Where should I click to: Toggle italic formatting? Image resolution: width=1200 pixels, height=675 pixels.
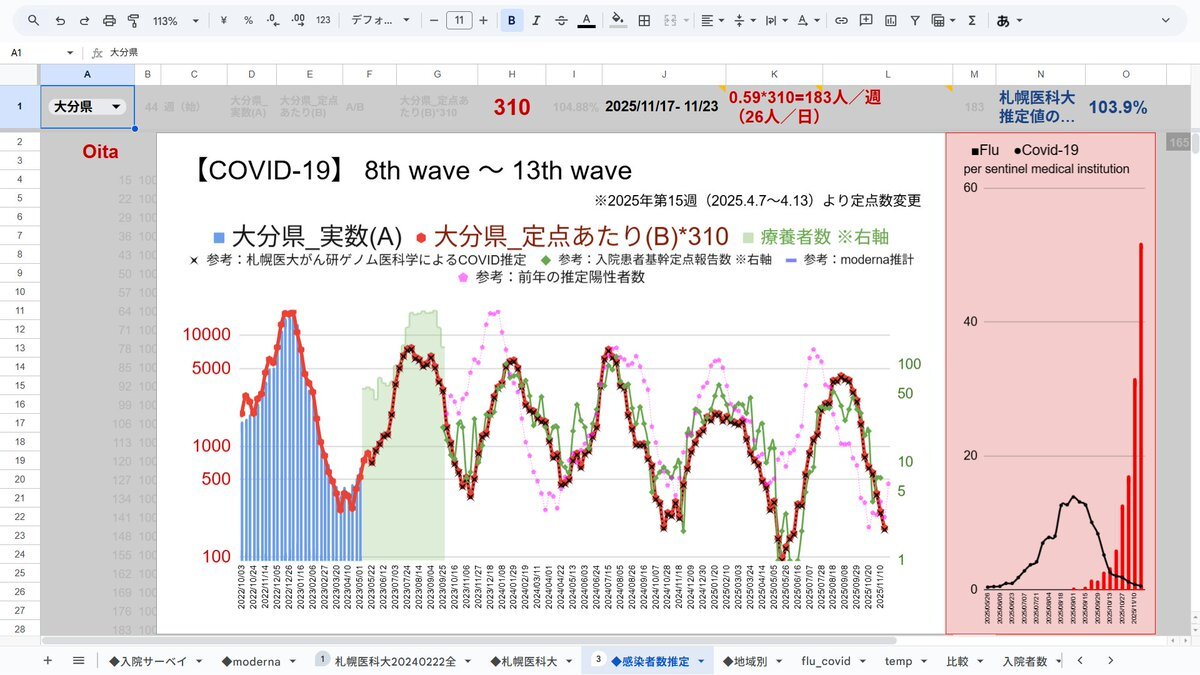(x=536, y=20)
